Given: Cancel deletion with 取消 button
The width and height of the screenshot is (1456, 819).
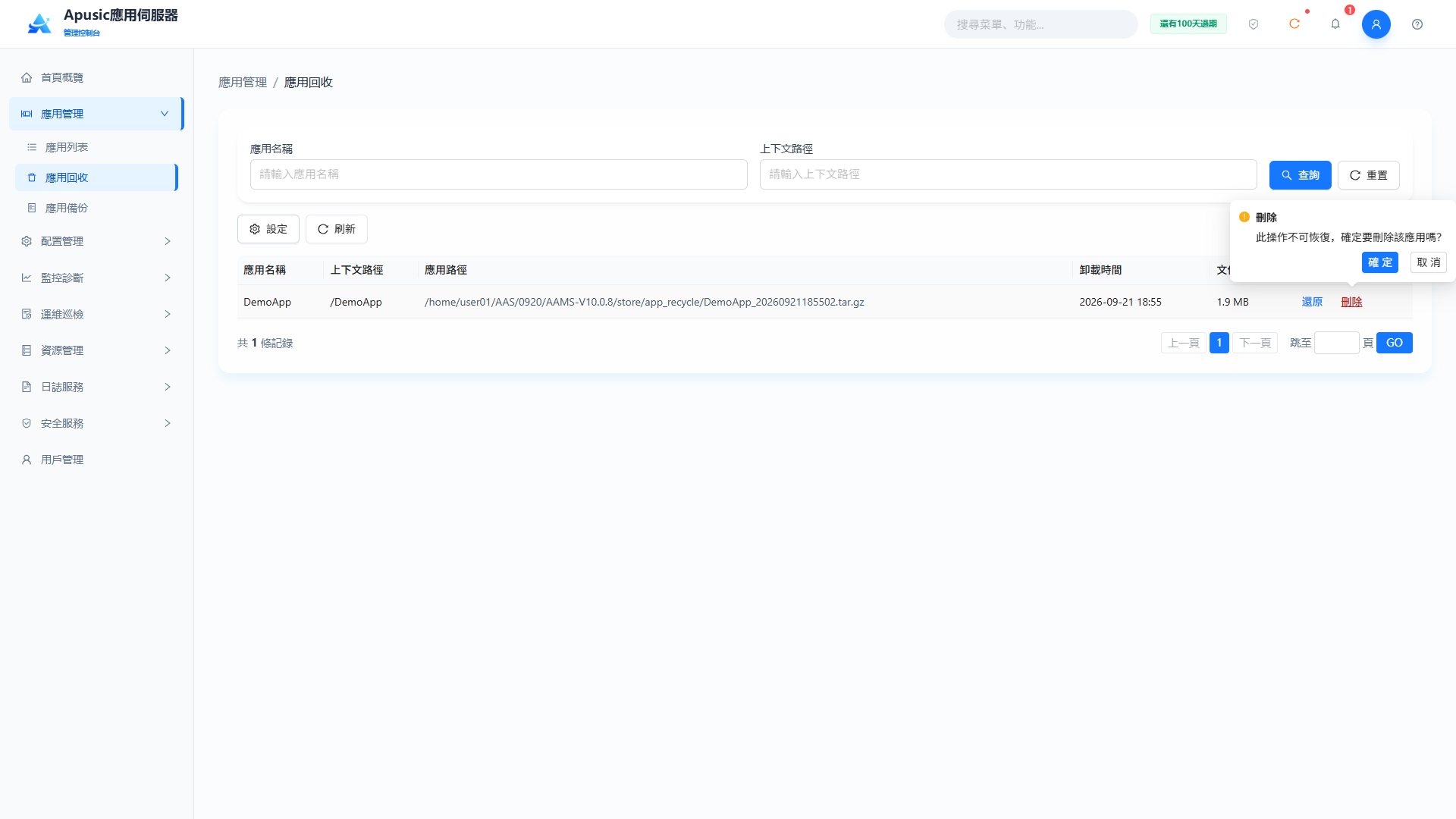Looking at the screenshot, I should coord(1428,262).
